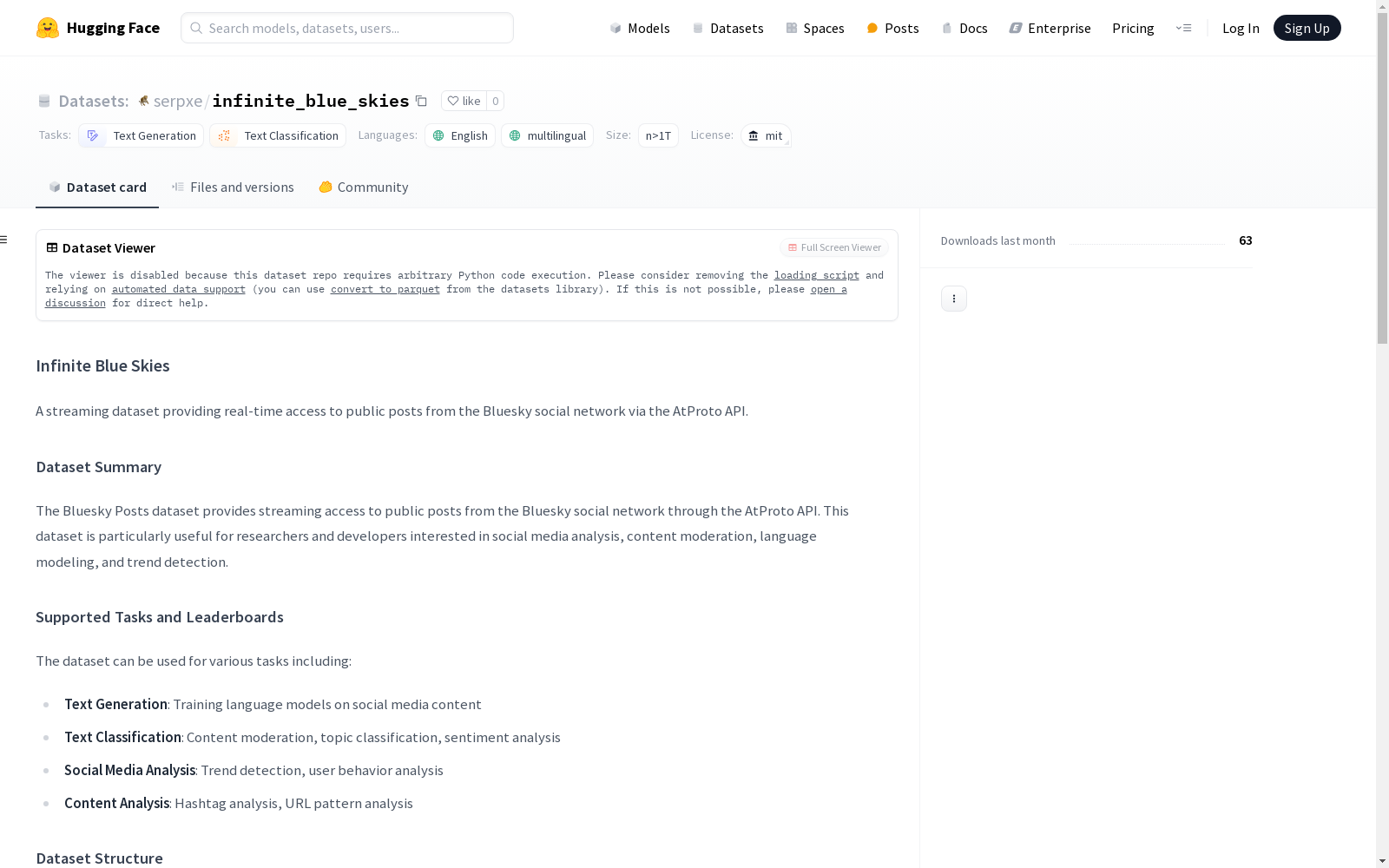This screenshot has width=1389, height=868.
Task: Like the infinite_blue_skies dataset
Action: 464,101
